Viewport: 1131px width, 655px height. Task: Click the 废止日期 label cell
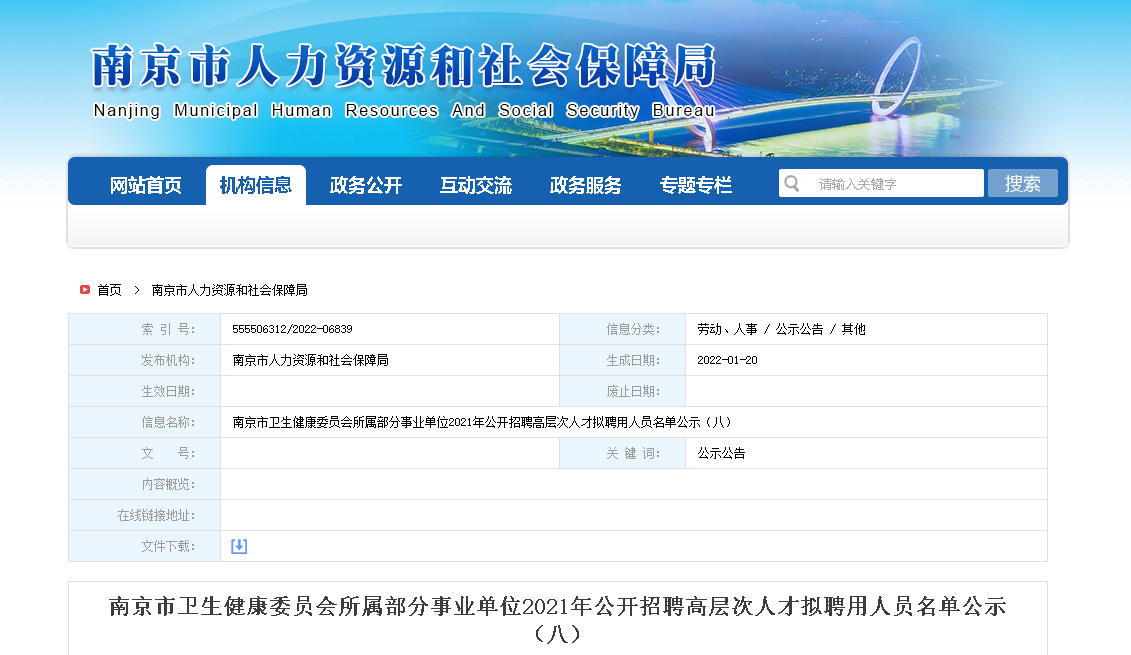pos(622,391)
